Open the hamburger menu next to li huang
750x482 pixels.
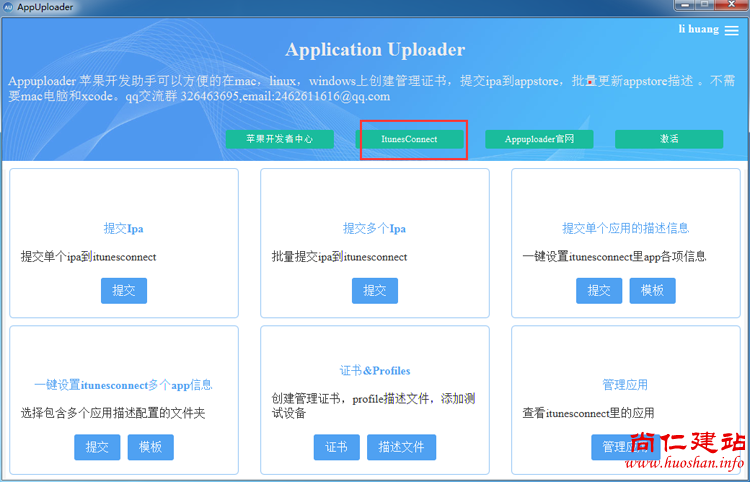click(x=731, y=30)
